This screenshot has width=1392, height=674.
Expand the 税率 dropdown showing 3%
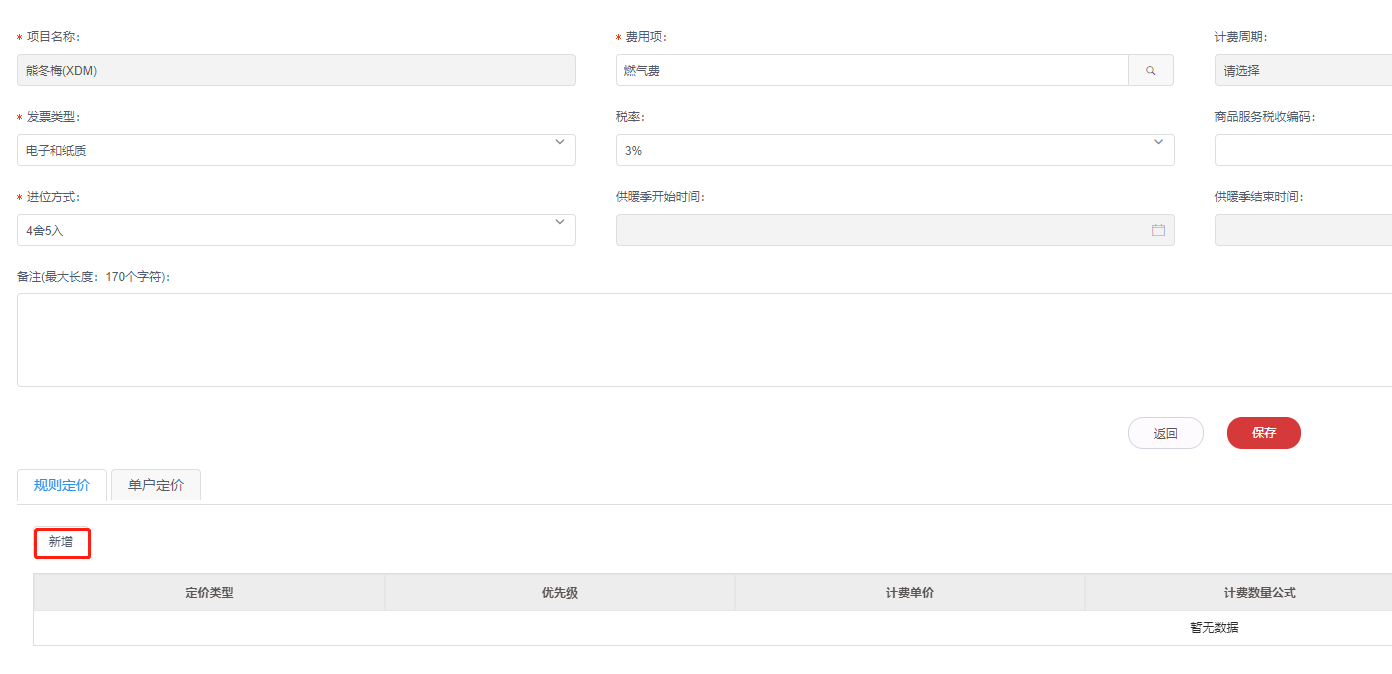(894, 150)
